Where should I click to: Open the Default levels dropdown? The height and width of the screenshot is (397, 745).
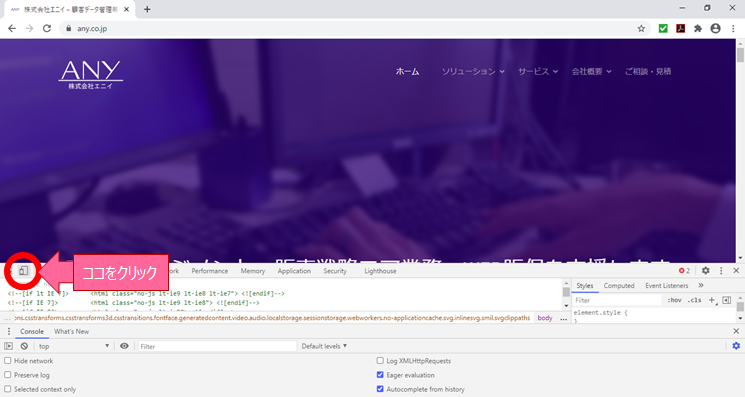(x=324, y=346)
